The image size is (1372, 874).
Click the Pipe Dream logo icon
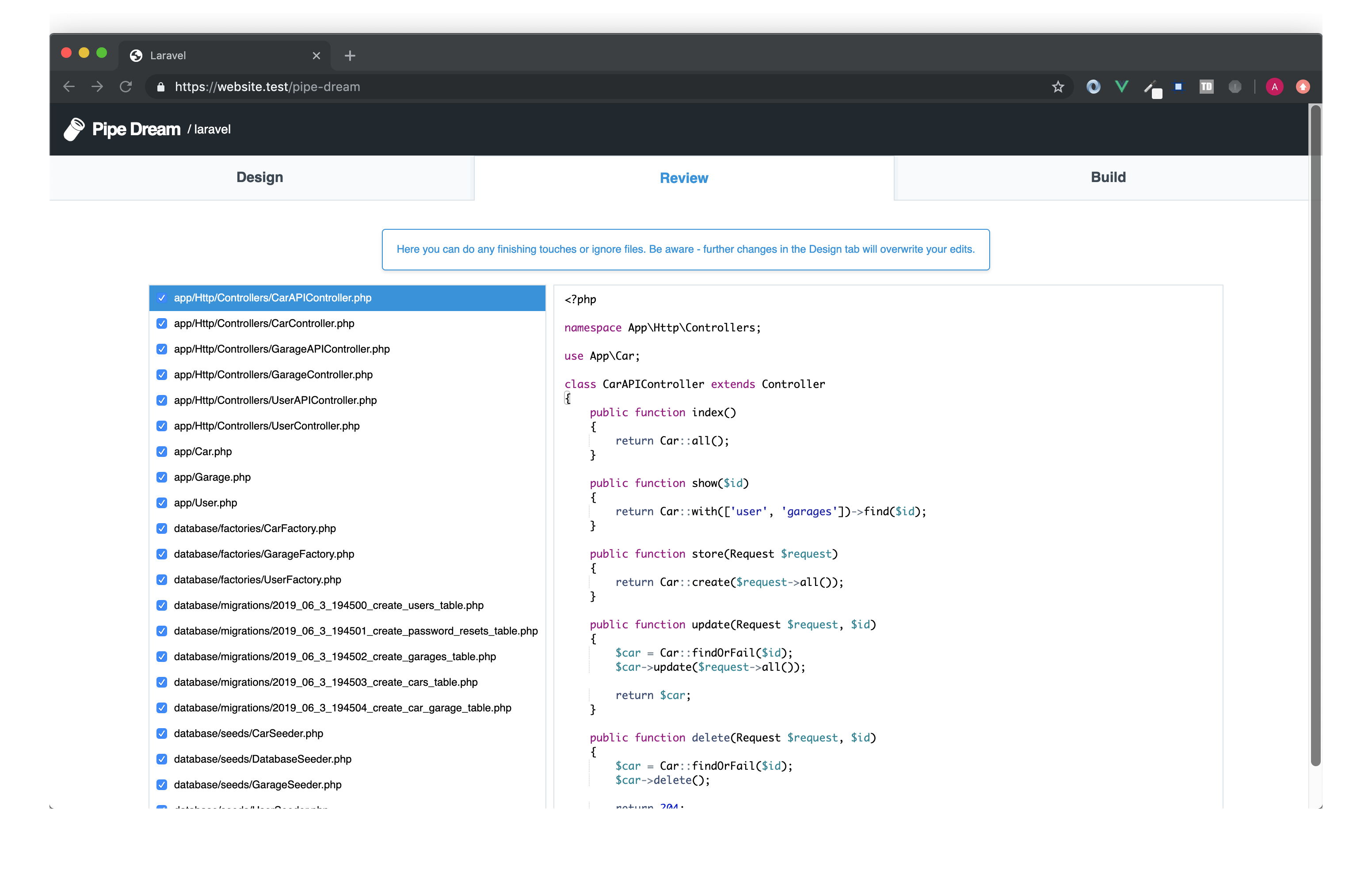pyautogui.click(x=74, y=129)
